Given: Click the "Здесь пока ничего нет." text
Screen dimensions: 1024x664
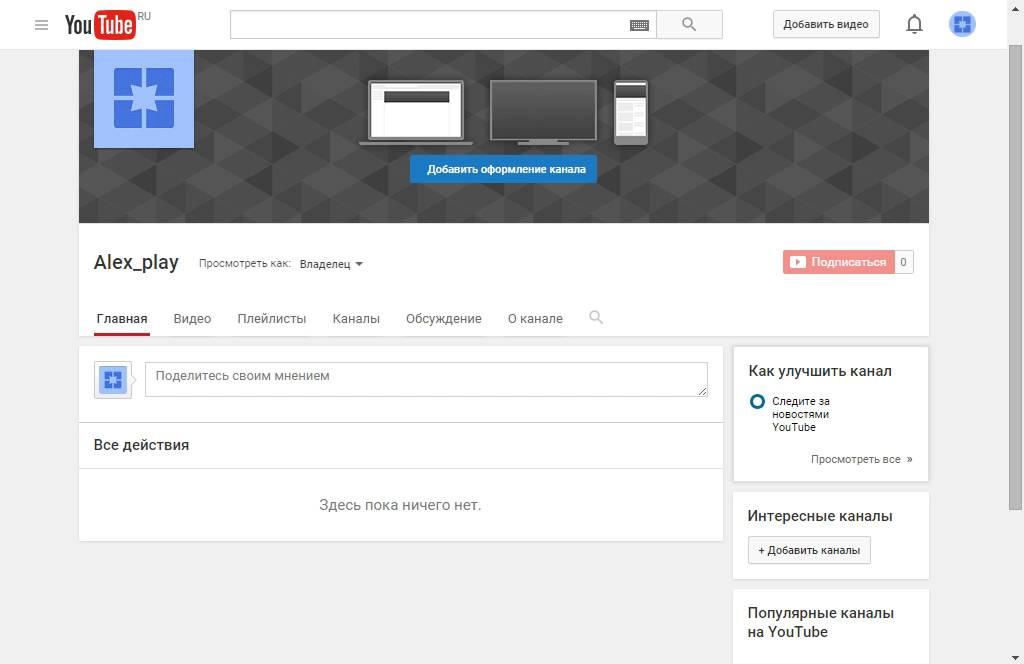Looking at the screenshot, I should [x=400, y=505].
